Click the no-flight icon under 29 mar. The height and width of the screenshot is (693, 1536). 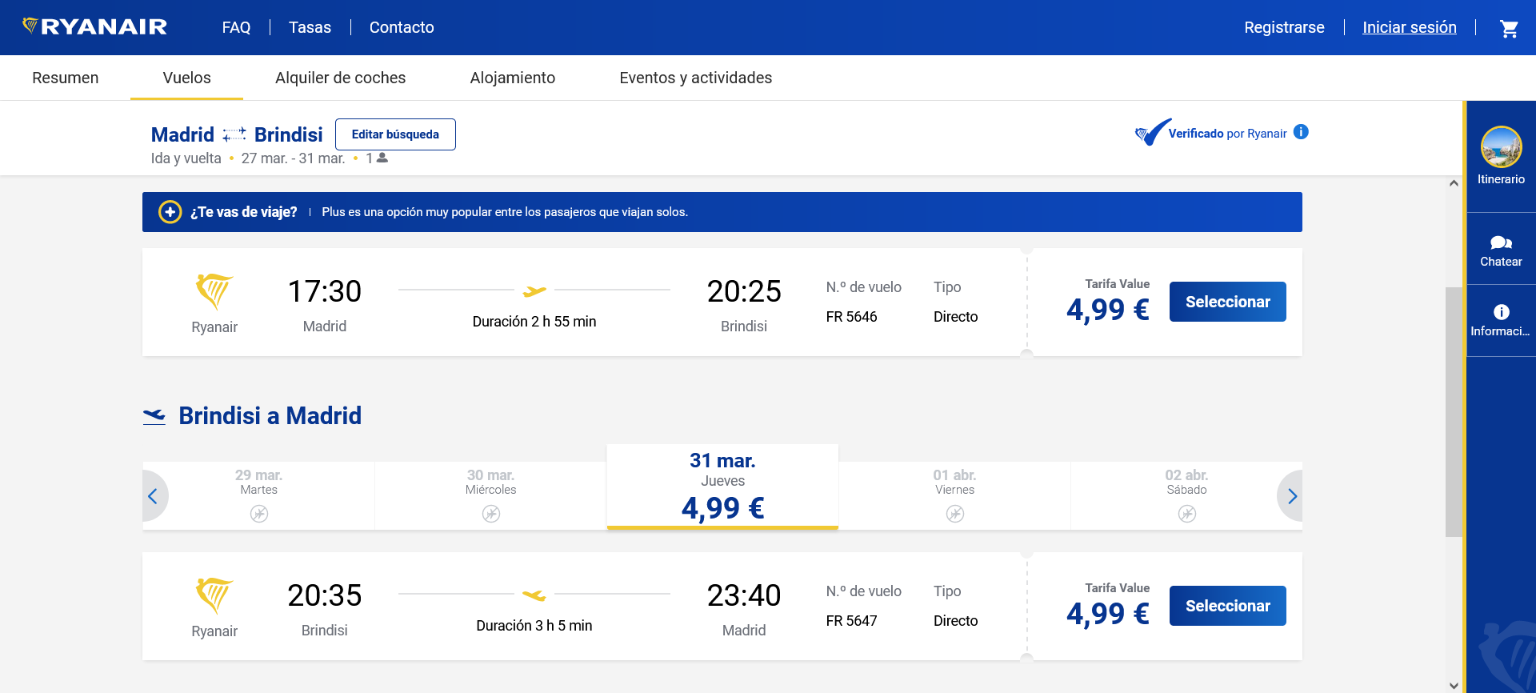tap(259, 514)
